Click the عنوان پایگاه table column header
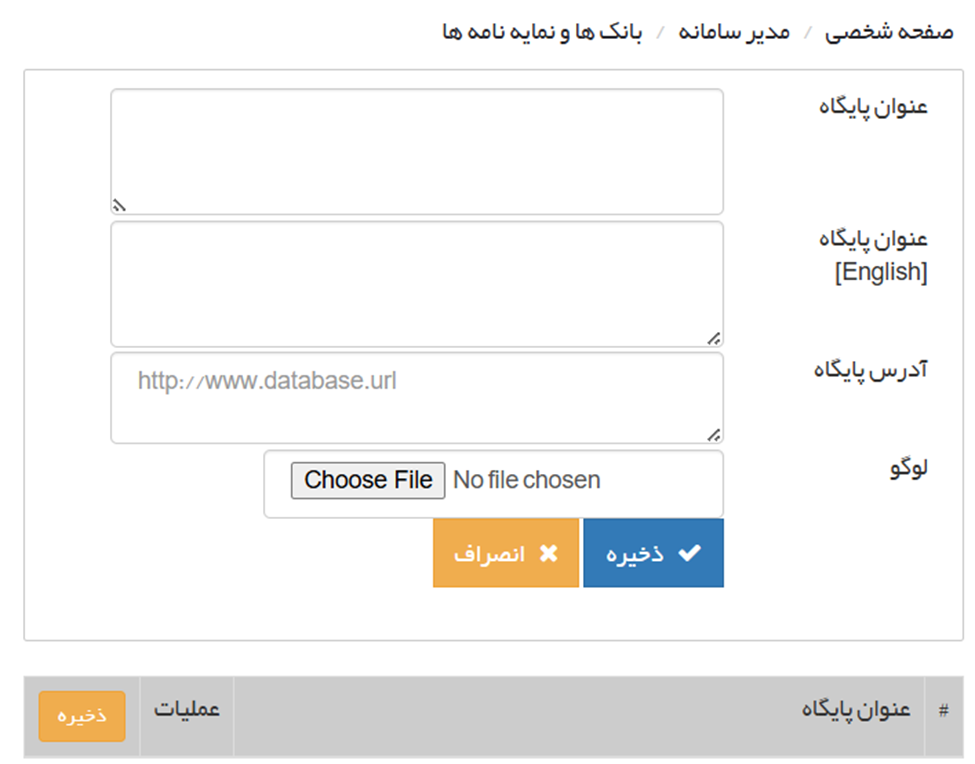 point(856,710)
